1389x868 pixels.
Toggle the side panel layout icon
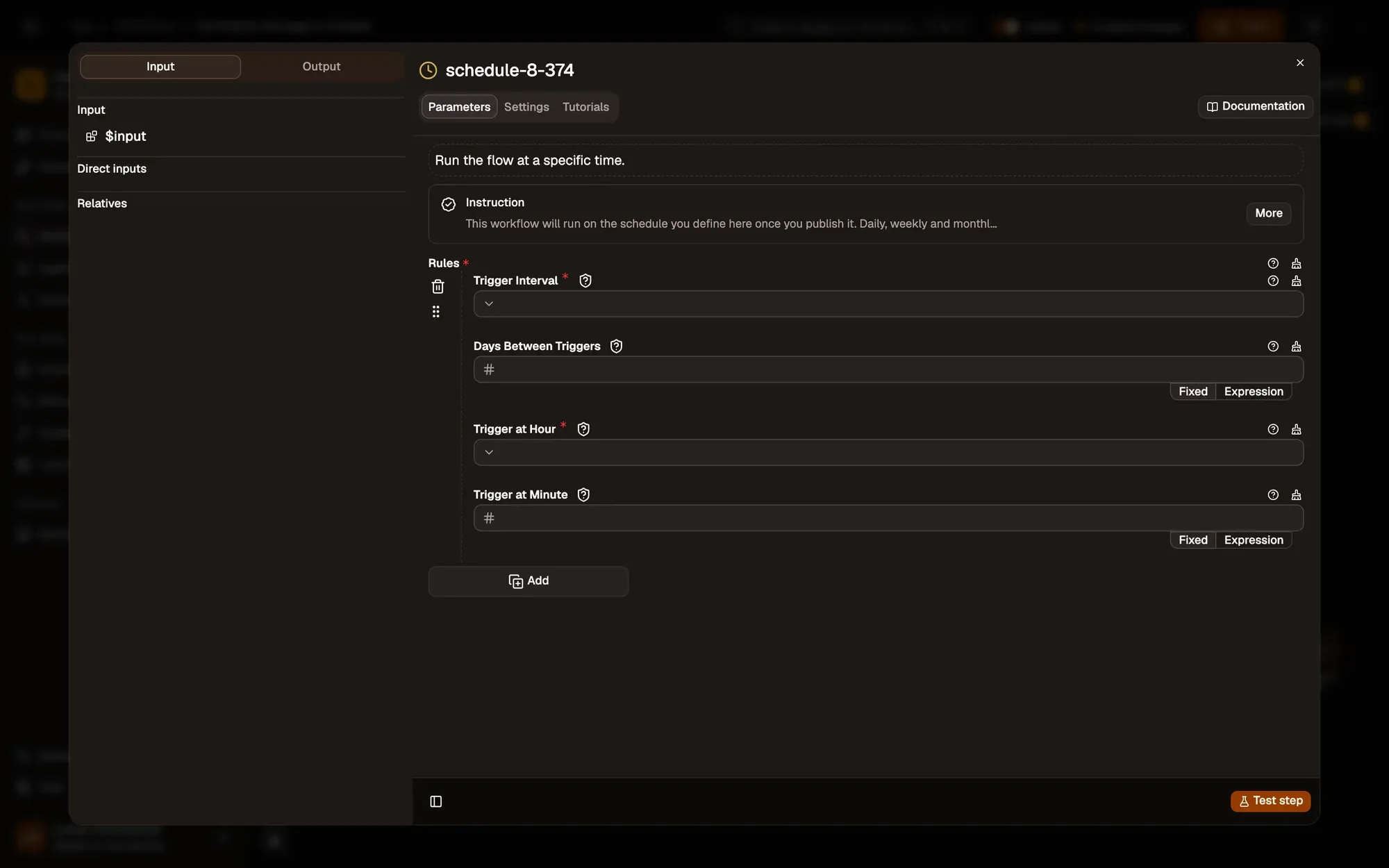pyautogui.click(x=436, y=801)
